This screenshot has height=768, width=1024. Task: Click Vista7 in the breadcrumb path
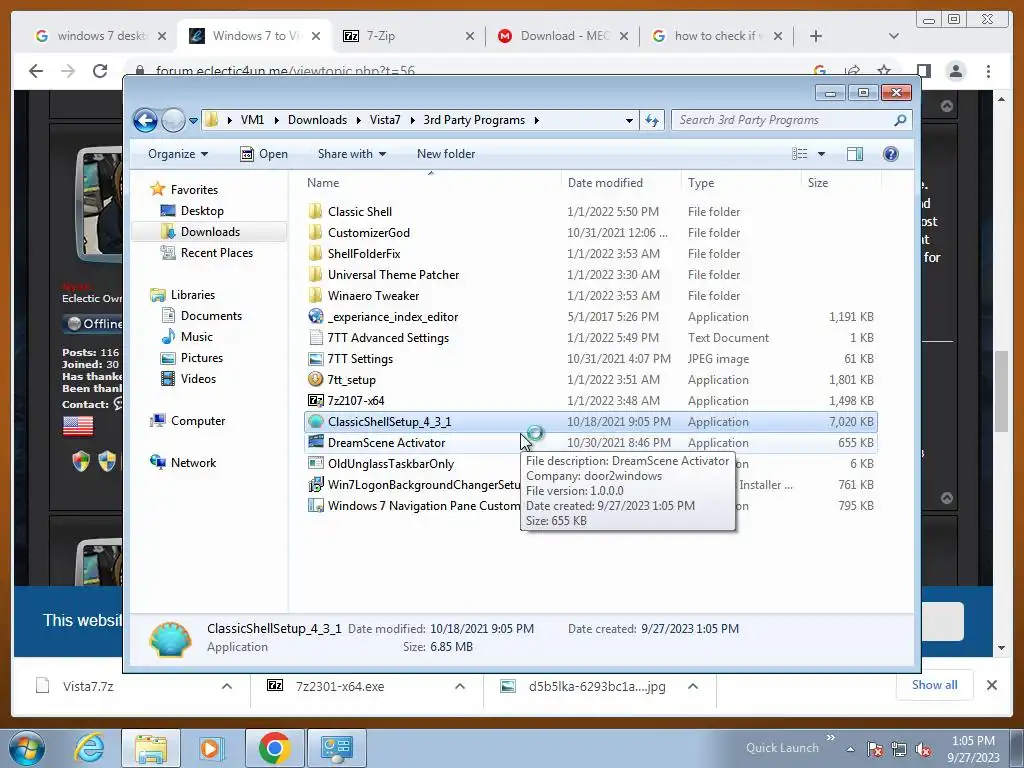coord(385,120)
